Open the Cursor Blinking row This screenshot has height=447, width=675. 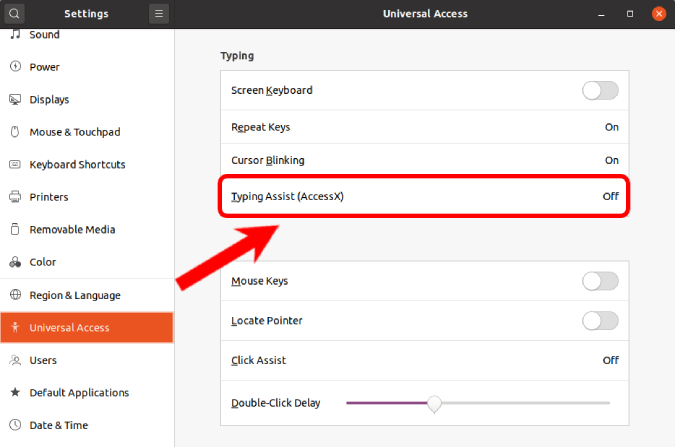click(x=424, y=160)
